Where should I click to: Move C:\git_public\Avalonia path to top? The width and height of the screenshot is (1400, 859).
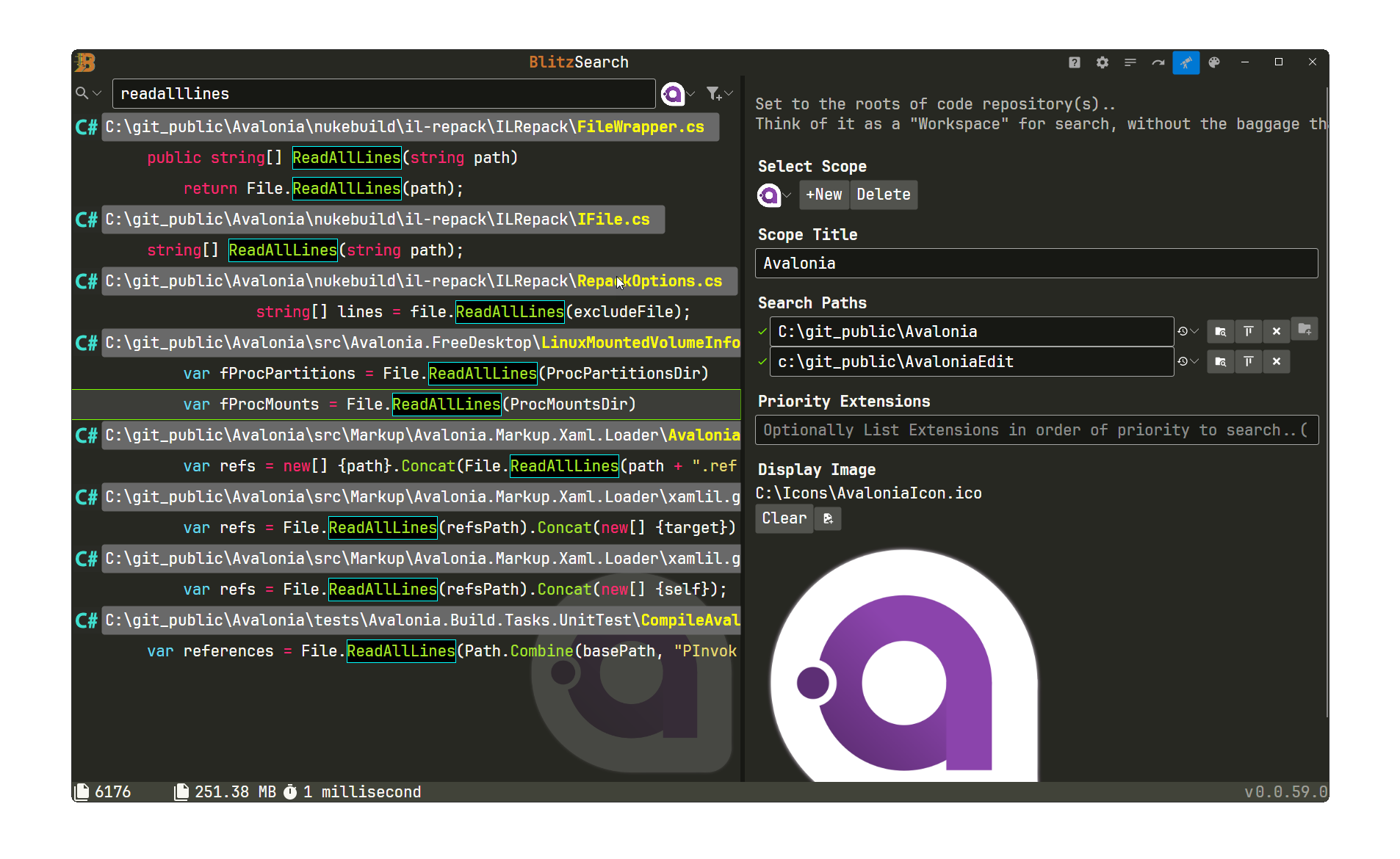[x=1249, y=332]
